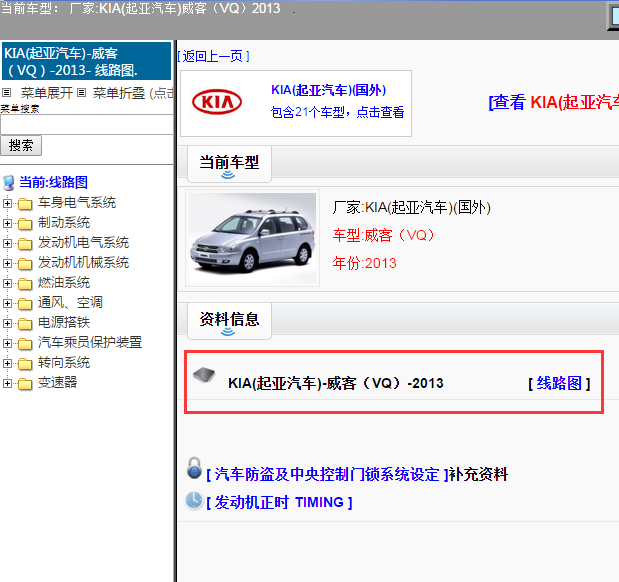Image resolution: width=619 pixels, height=582 pixels.
Task: Click 包含21个车型,点击查看 link
Action: 338,113
